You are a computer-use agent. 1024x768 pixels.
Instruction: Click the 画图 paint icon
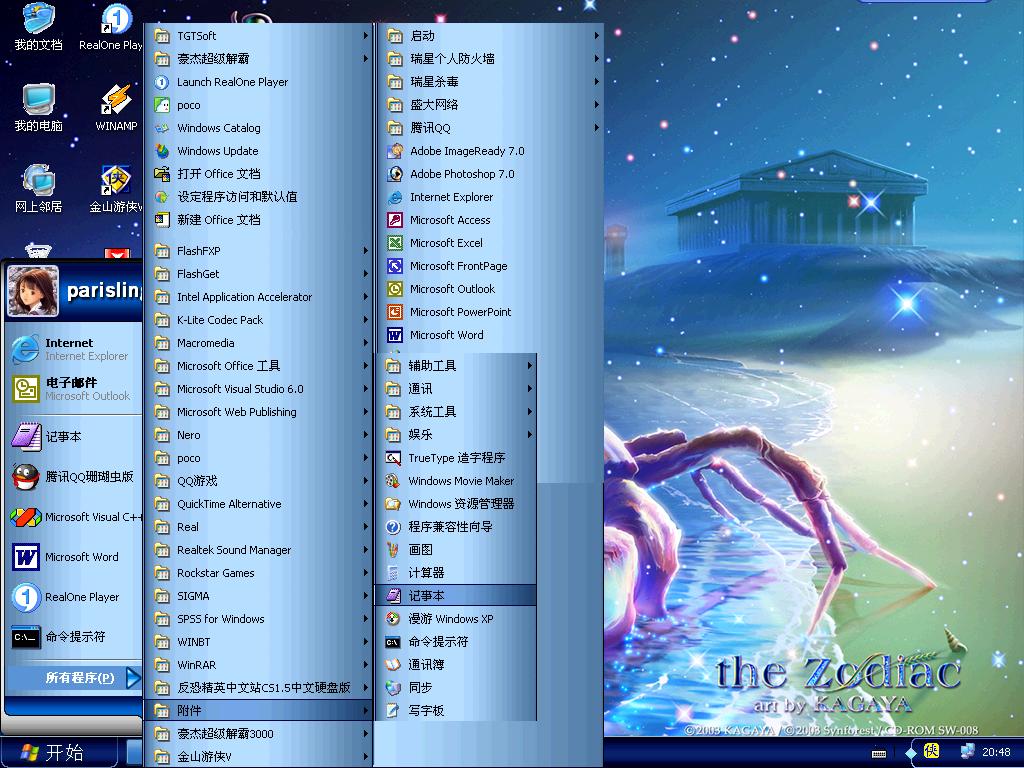[392, 550]
